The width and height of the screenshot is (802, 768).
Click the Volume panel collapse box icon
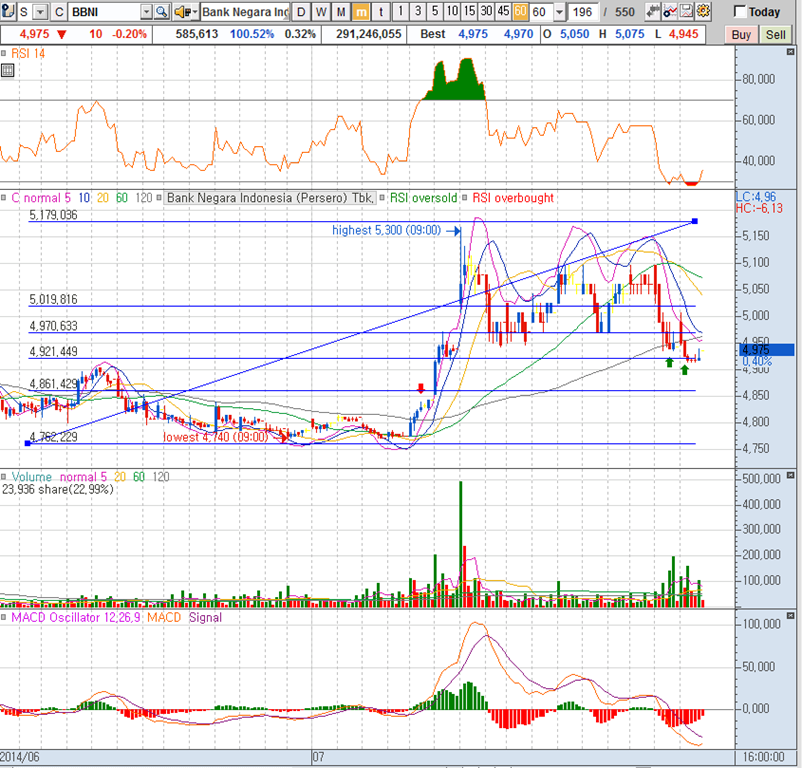pyautogui.click(x=791, y=476)
